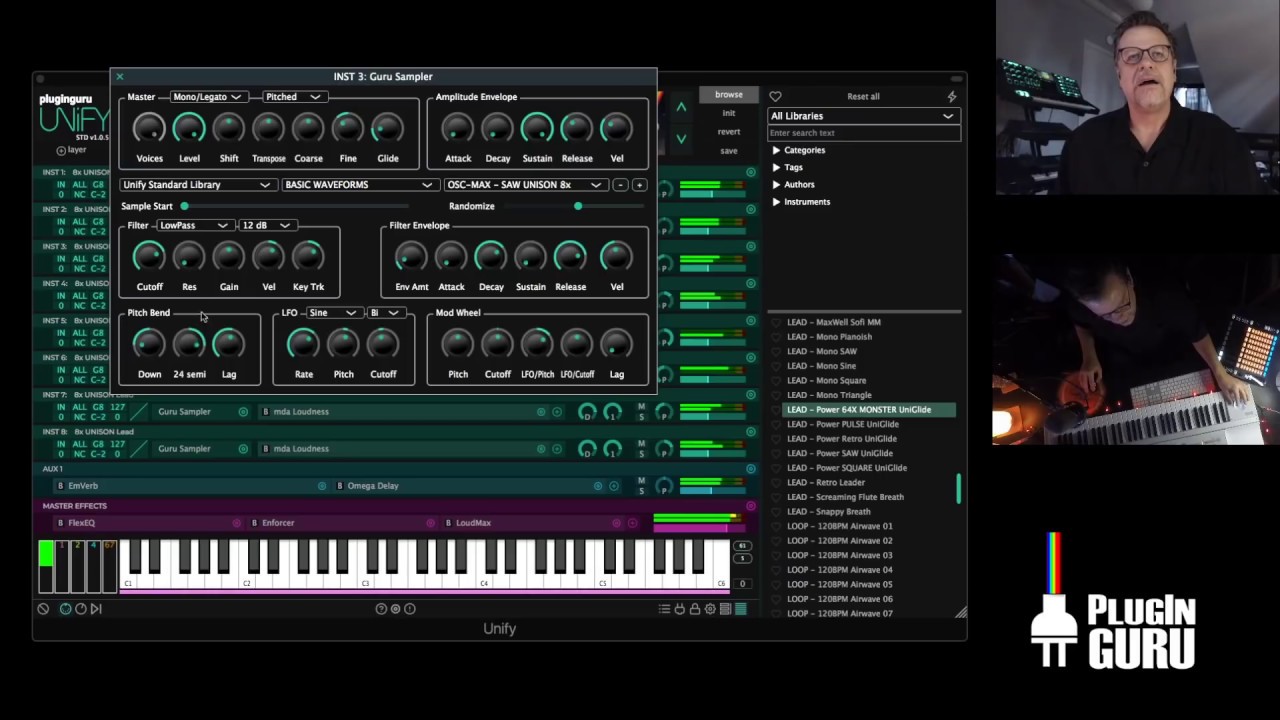Screen dimensions: 1280x720
Task: Add master effect plus icon after LoudMax
Action: pyautogui.click(x=632, y=523)
